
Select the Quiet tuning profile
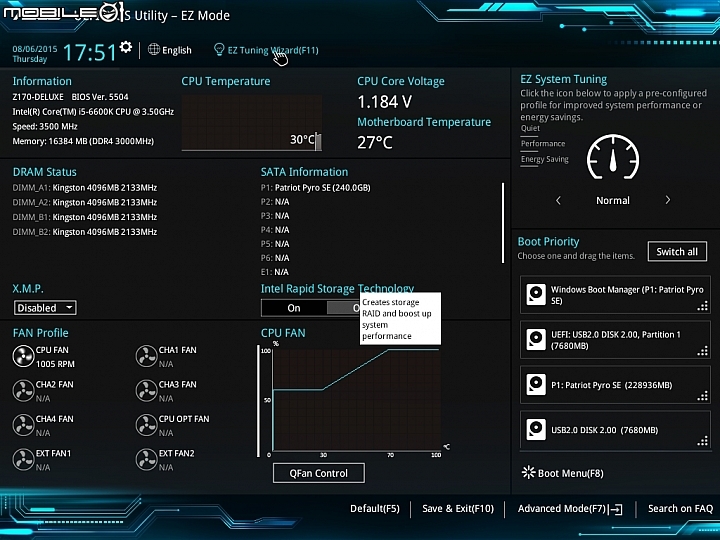coord(530,128)
